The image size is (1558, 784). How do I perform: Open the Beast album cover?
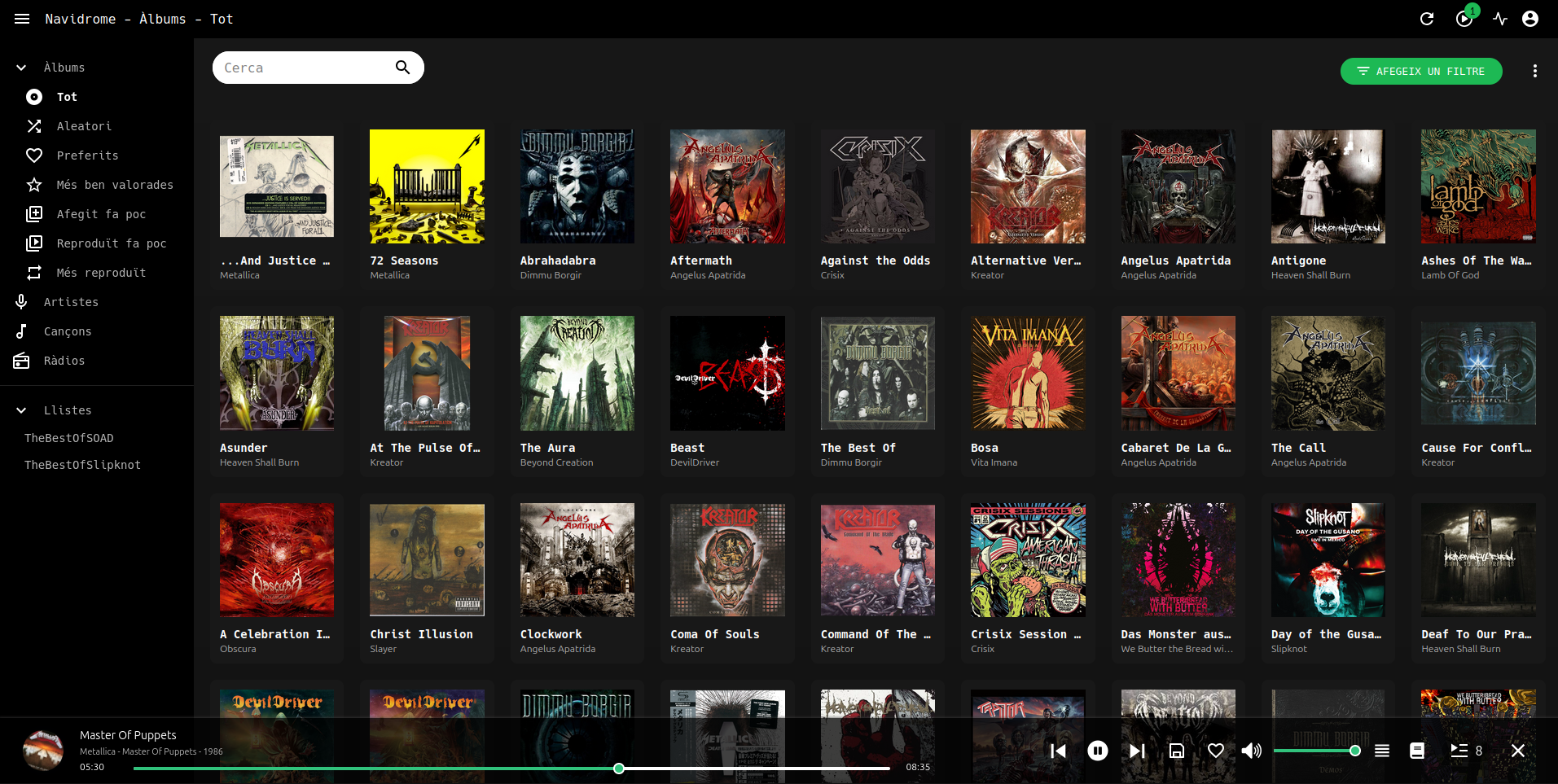(727, 373)
